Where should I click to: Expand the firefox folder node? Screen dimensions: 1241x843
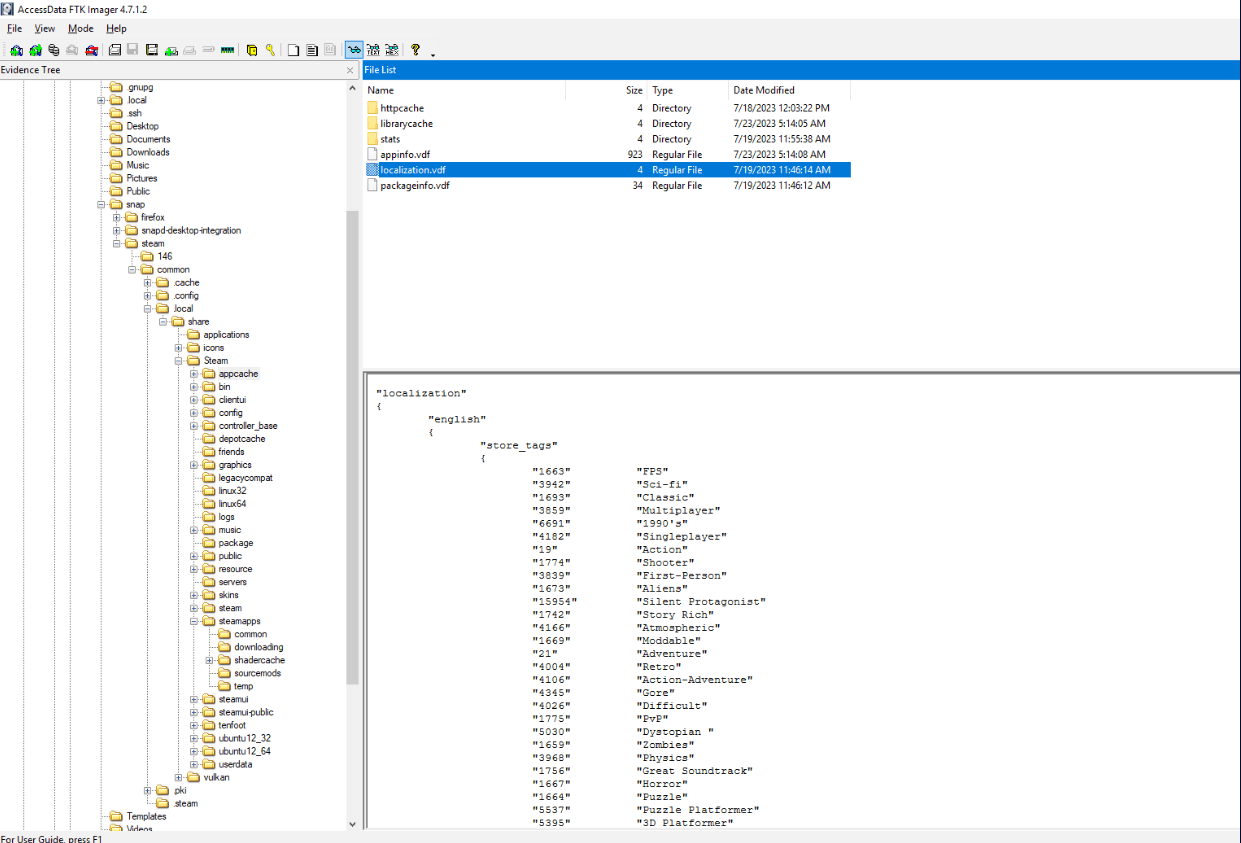coord(117,217)
